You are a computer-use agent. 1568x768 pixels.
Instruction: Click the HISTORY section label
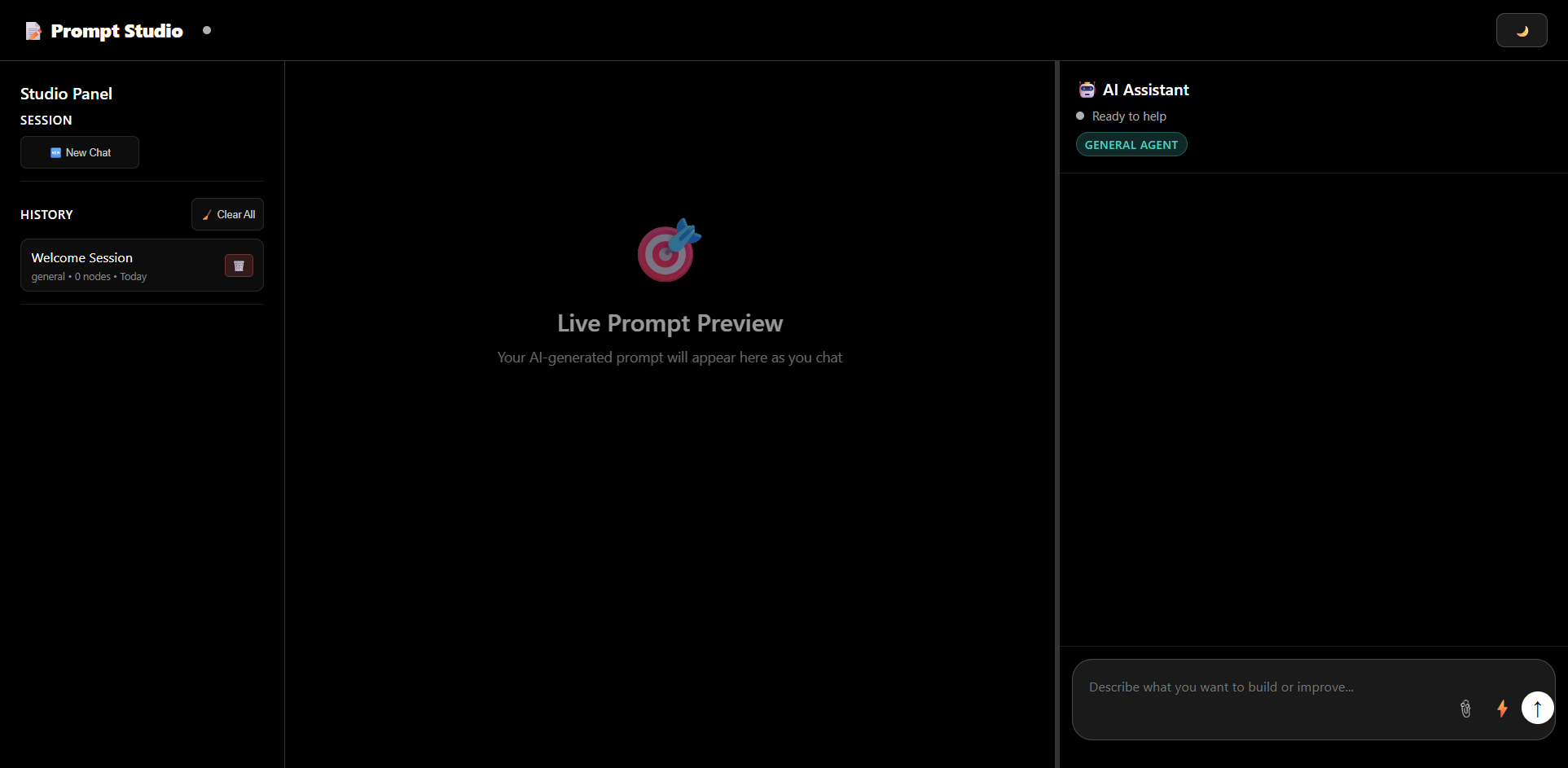(46, 215)
